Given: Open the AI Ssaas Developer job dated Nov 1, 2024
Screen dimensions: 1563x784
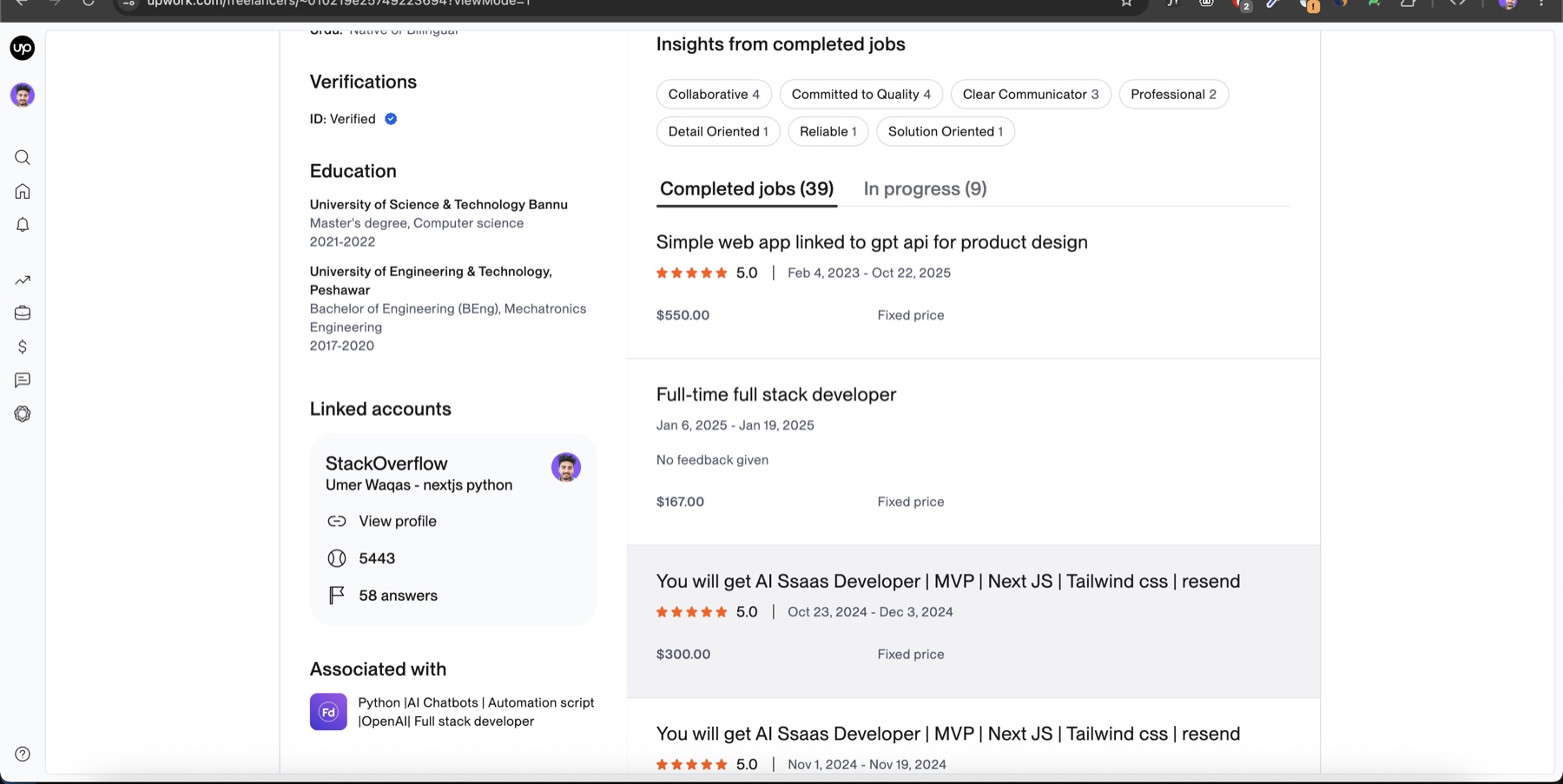Looking at the screenshot, I should pyautogui.click(x=948, y=734).
